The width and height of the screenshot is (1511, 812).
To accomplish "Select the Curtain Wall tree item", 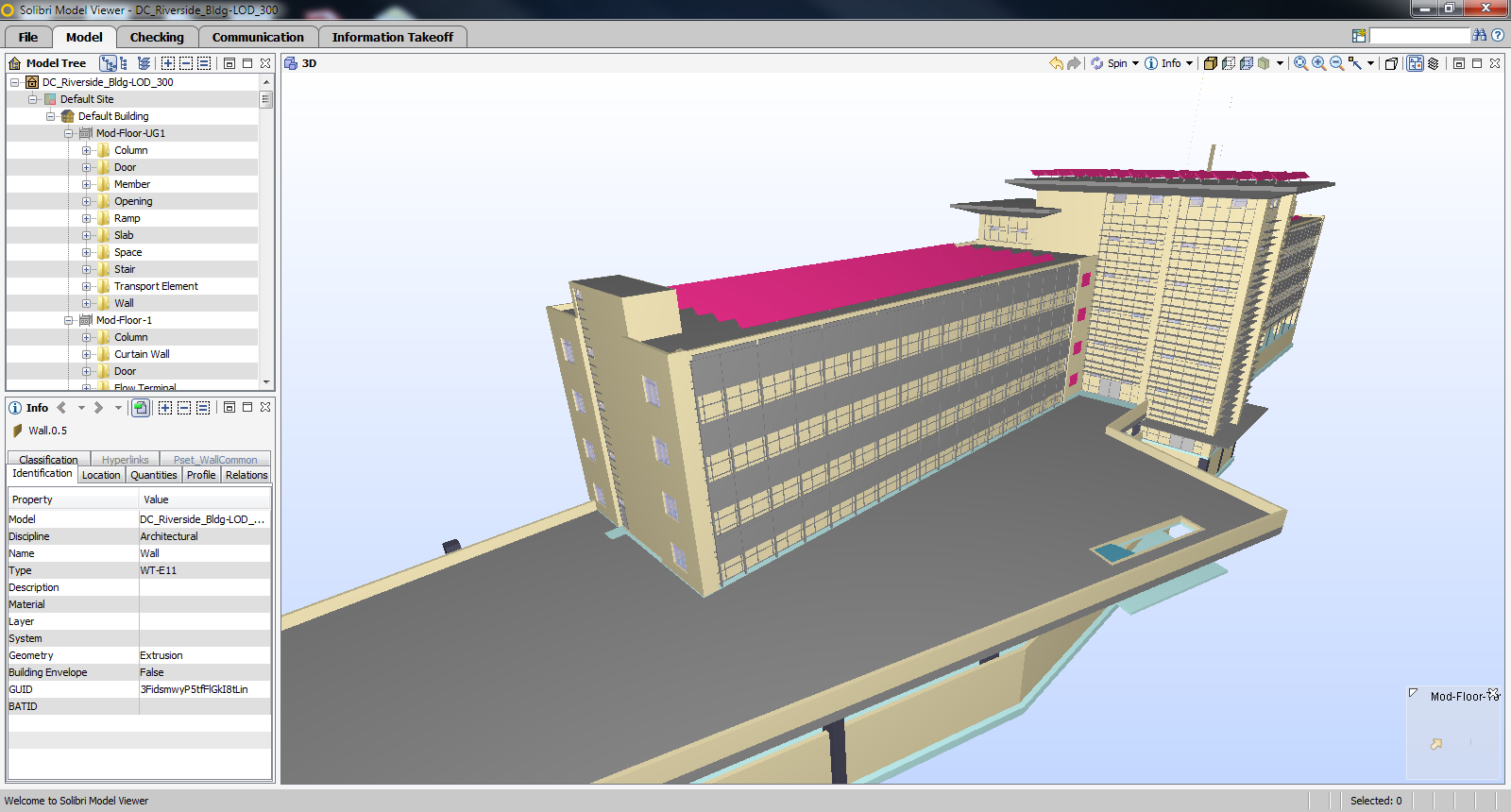I will pos(142,354).
